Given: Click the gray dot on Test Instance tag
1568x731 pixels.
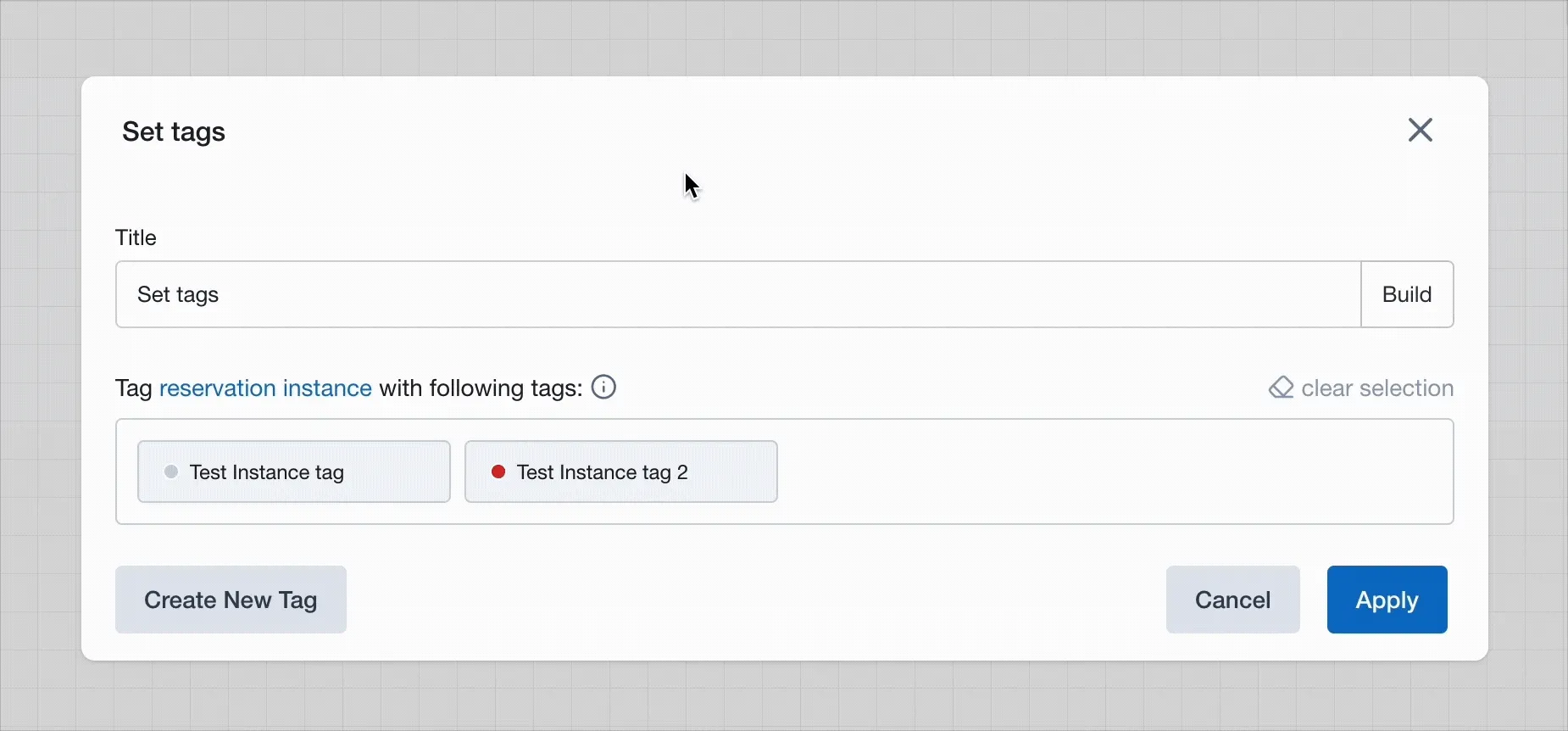Looking at the screenshot, I should 171,472.
